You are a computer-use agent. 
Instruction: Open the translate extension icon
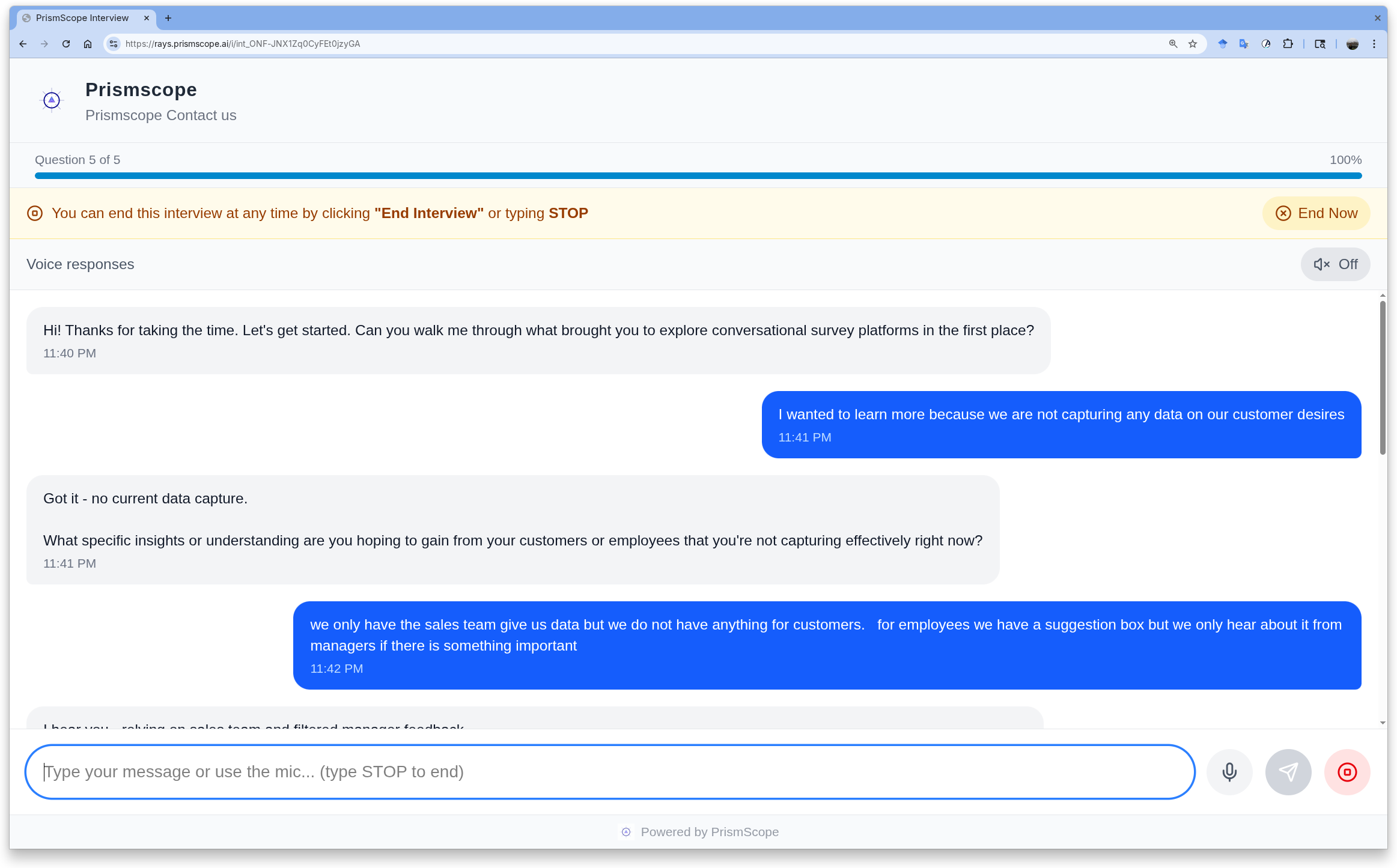tap(1244, 44)
